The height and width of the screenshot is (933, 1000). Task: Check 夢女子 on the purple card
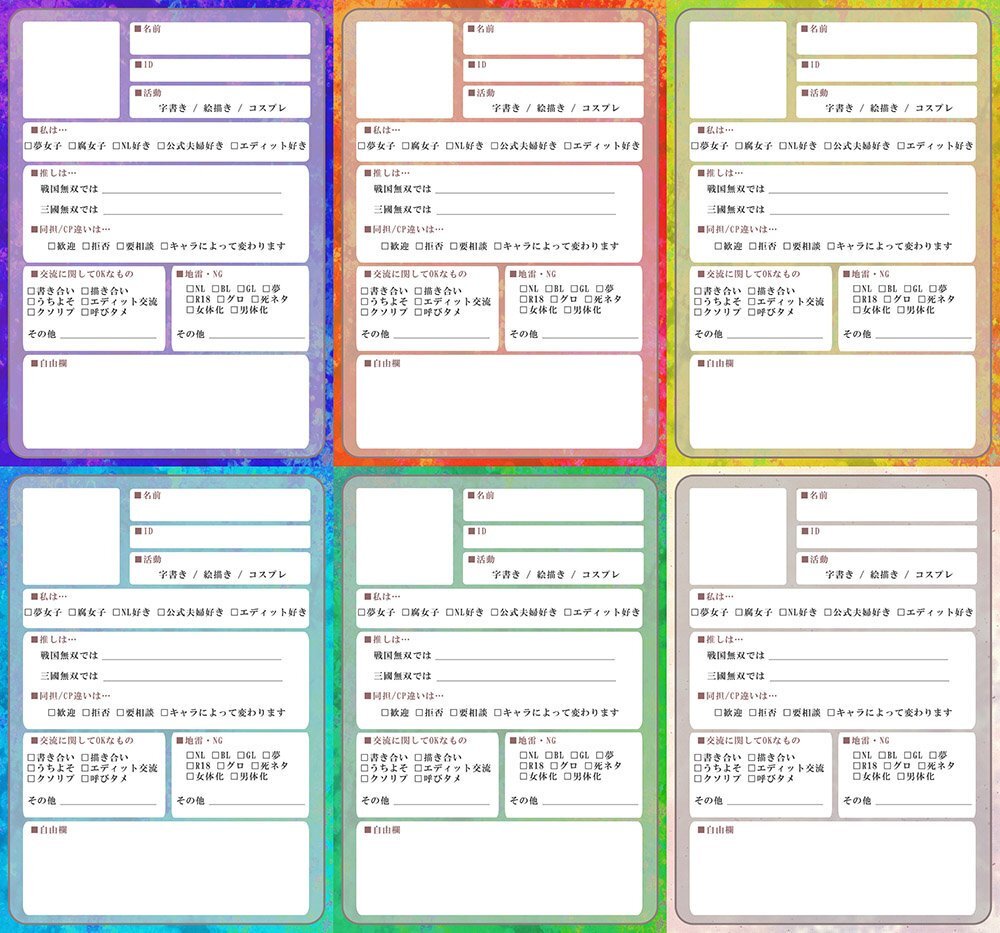pos(28,146)
